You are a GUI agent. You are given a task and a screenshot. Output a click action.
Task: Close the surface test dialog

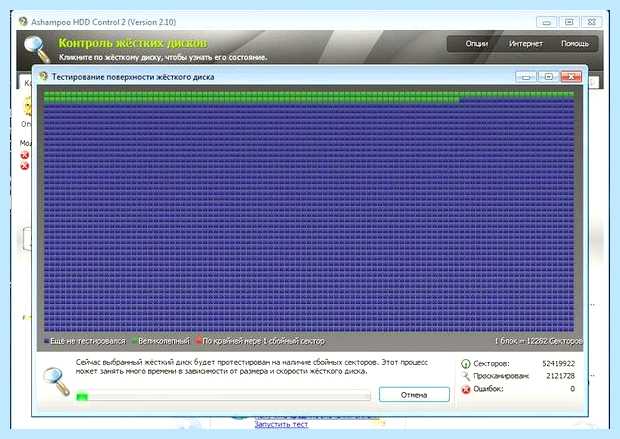pos(571,77)
